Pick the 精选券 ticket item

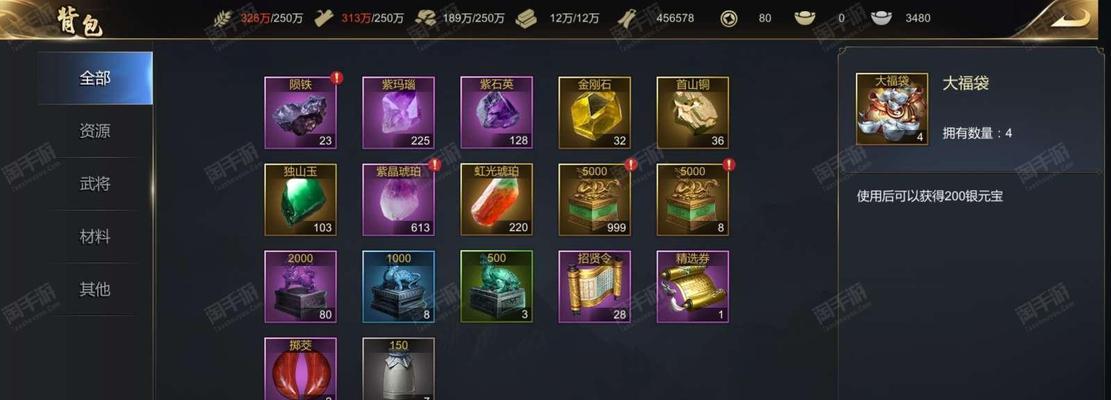pyautogui.click(x=693, y=287)
